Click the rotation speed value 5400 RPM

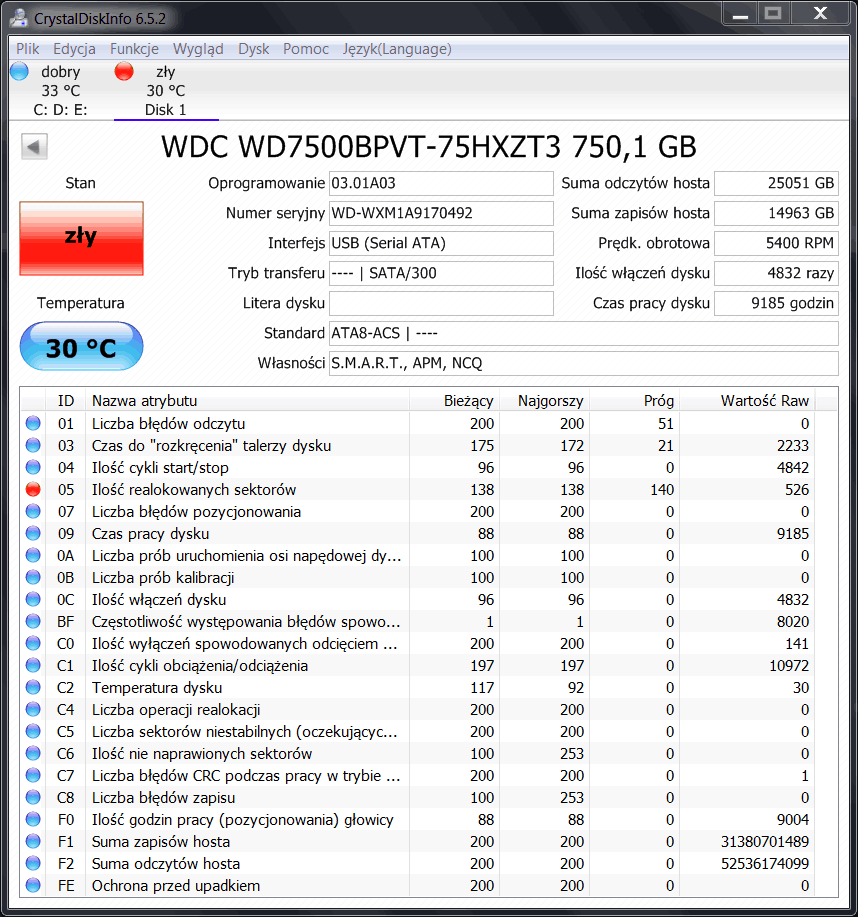776,243
